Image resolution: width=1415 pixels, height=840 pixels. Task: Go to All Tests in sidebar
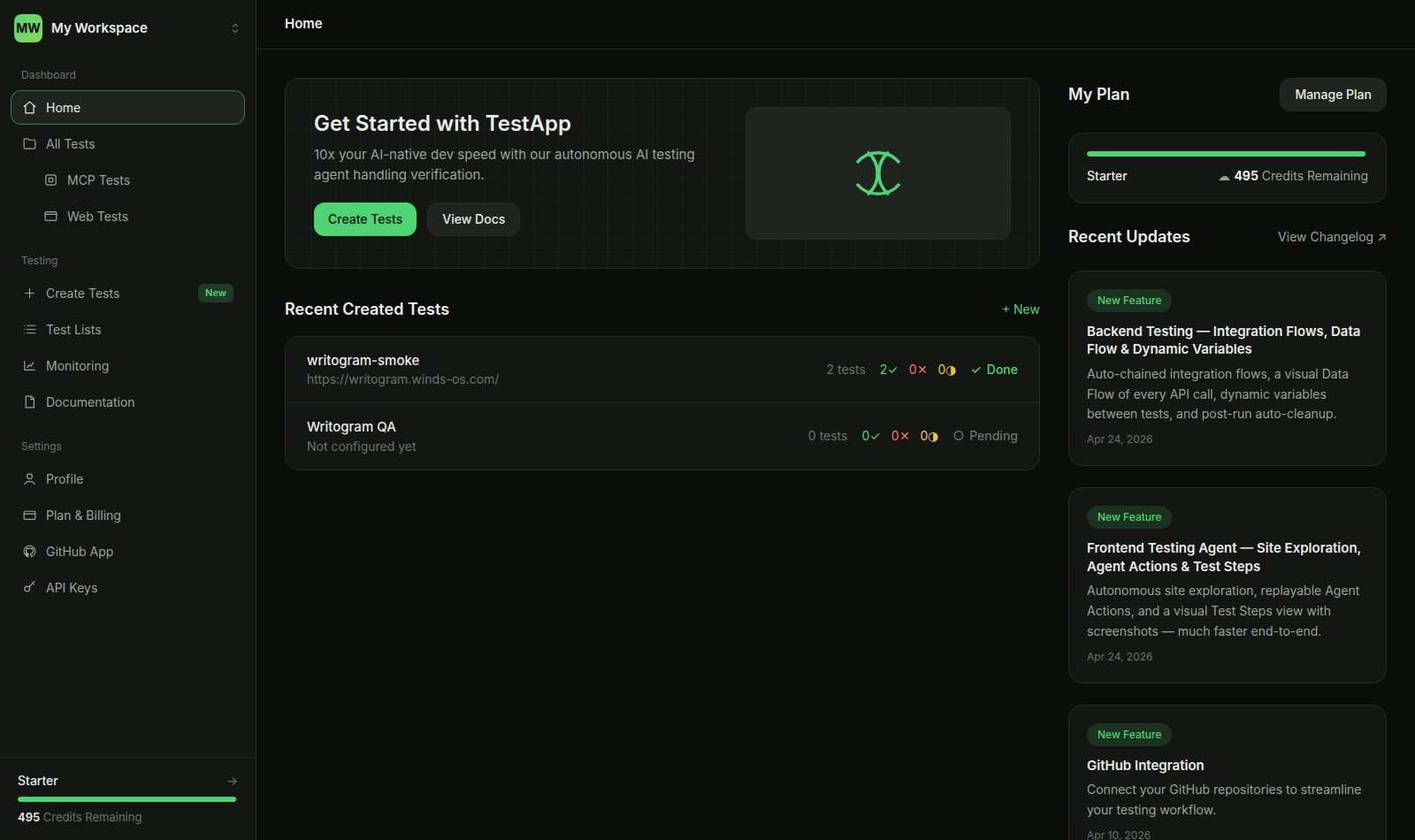pyautogui.click(x=128, y=144)
